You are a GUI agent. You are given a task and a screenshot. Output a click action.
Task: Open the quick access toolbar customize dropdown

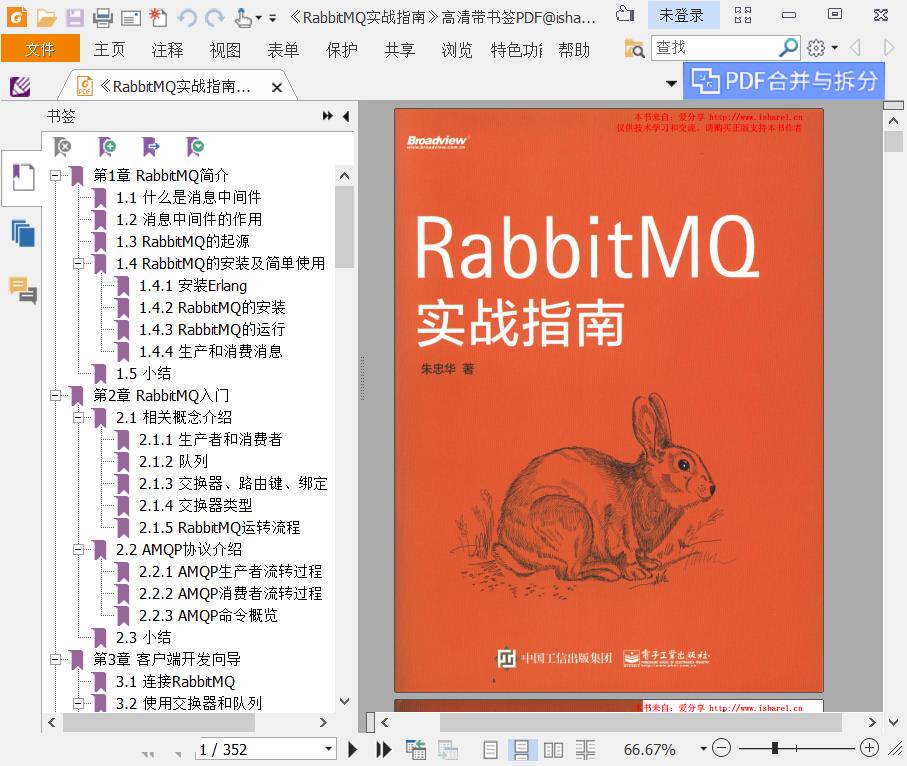[272, 18]
